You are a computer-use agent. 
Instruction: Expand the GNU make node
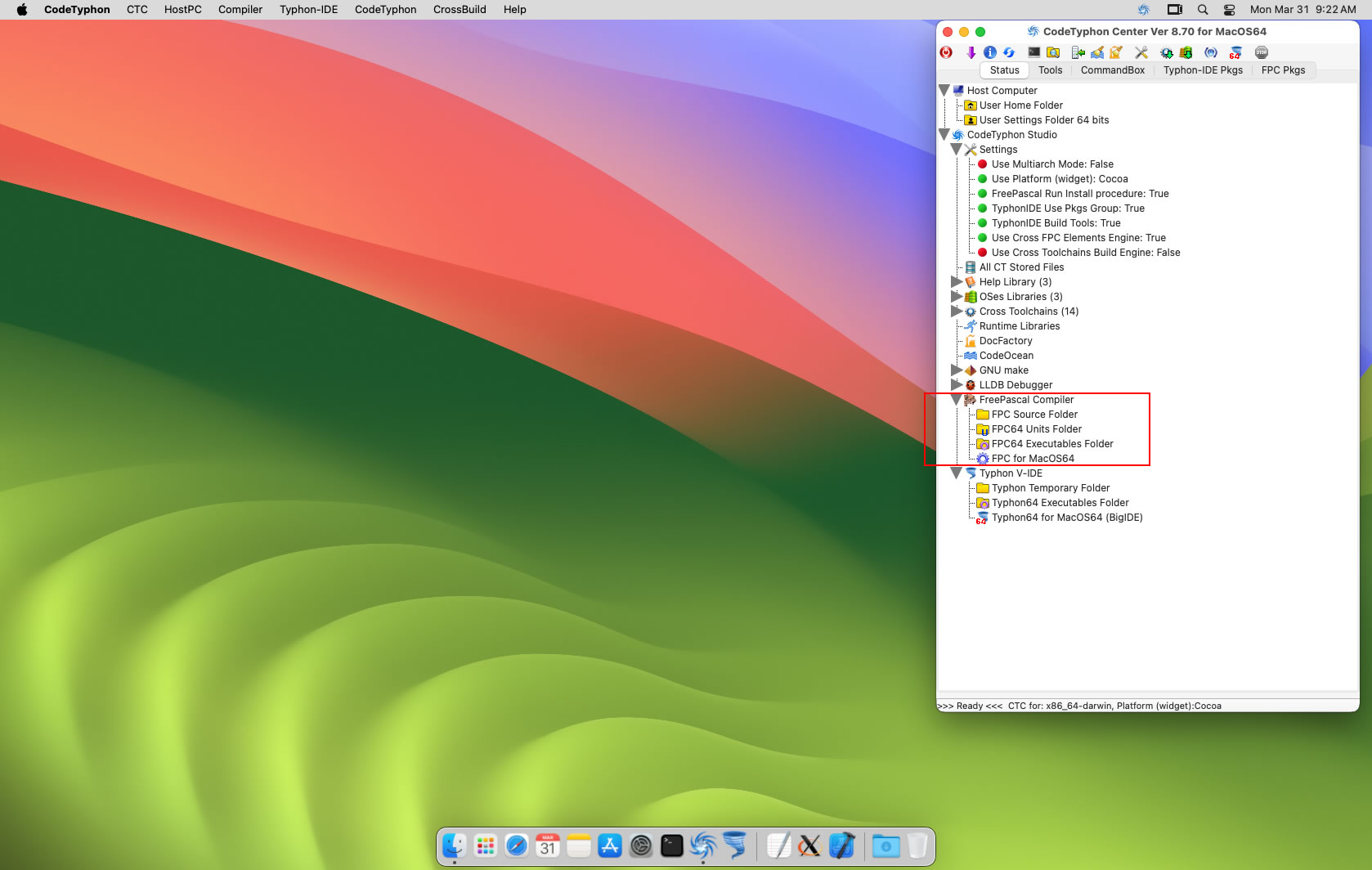pyautogui.click(x=957, y=370)
